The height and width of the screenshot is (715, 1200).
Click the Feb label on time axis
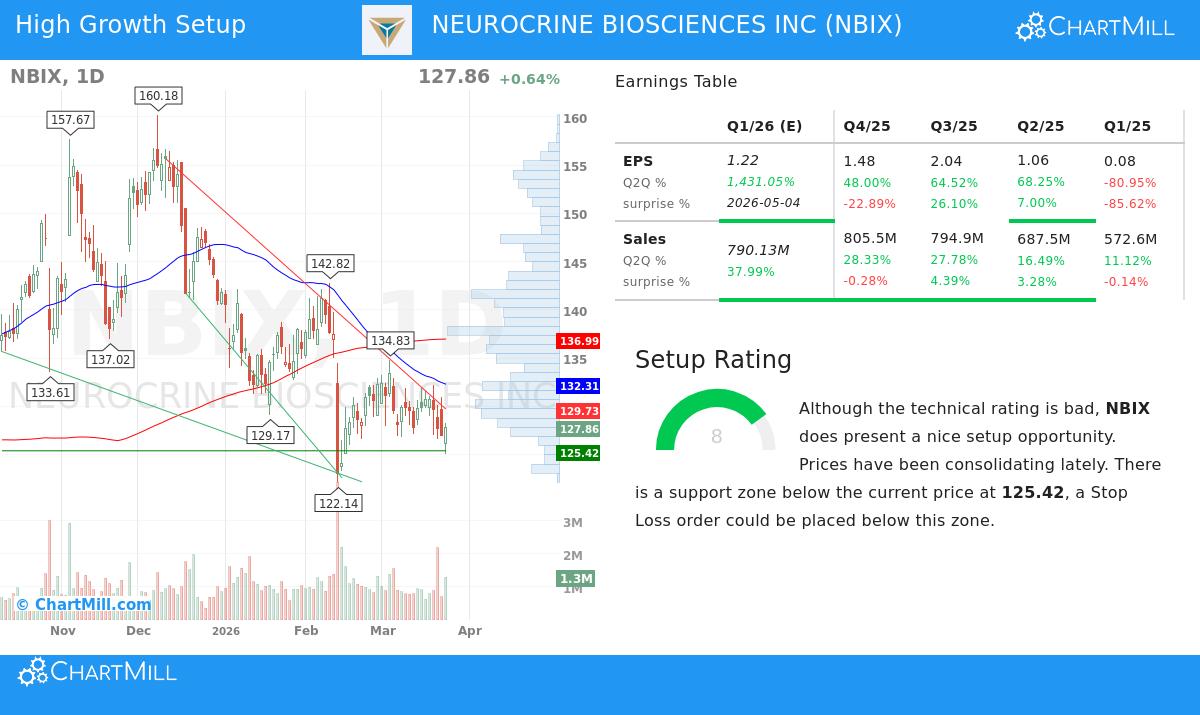click(306, 631)
